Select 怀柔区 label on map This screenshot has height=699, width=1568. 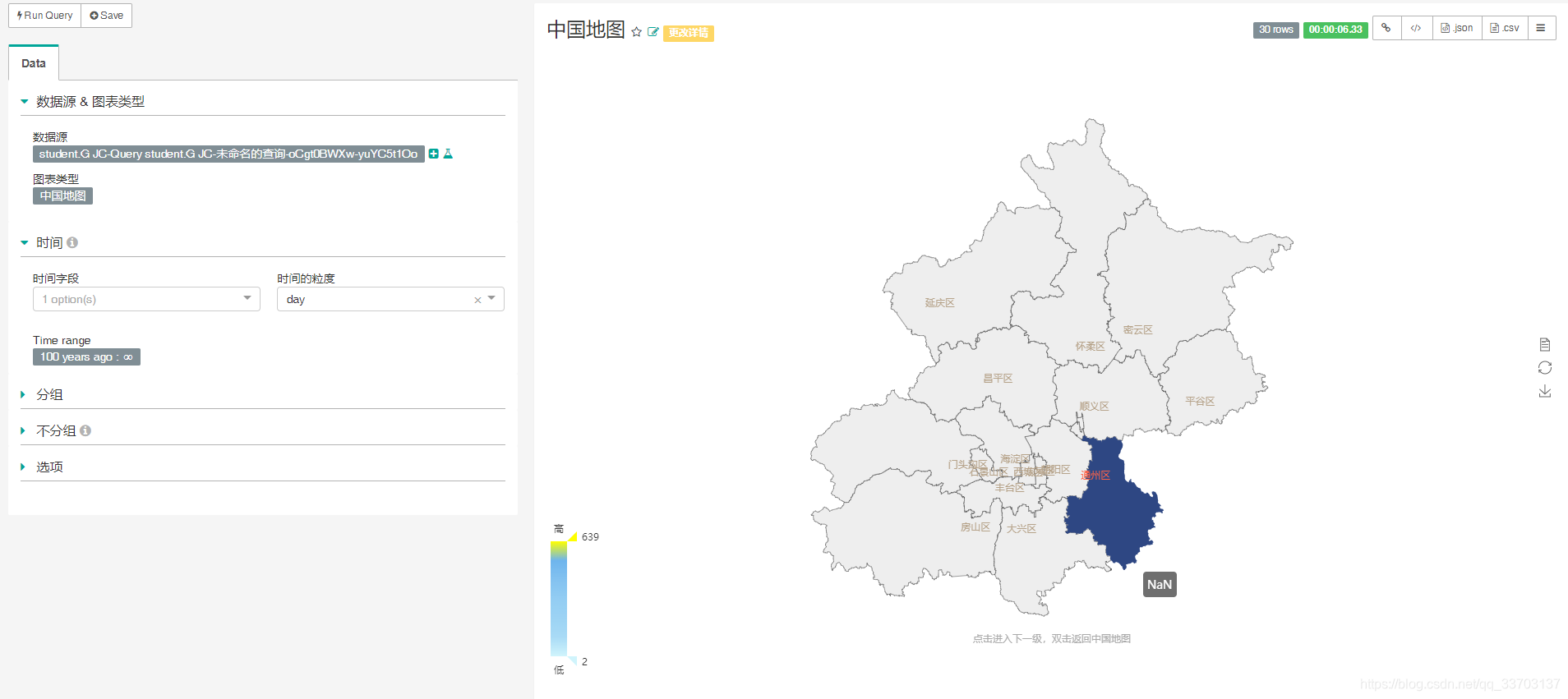click(1091, 347)
